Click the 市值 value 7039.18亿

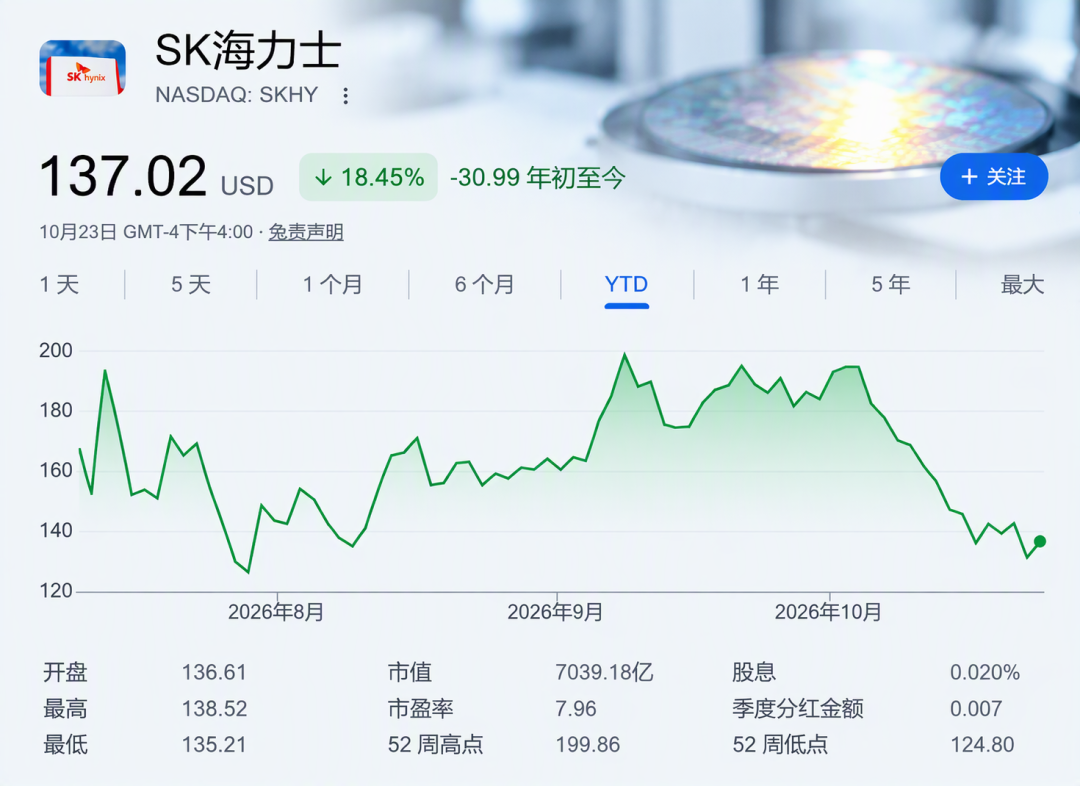[x=604, y=672]
